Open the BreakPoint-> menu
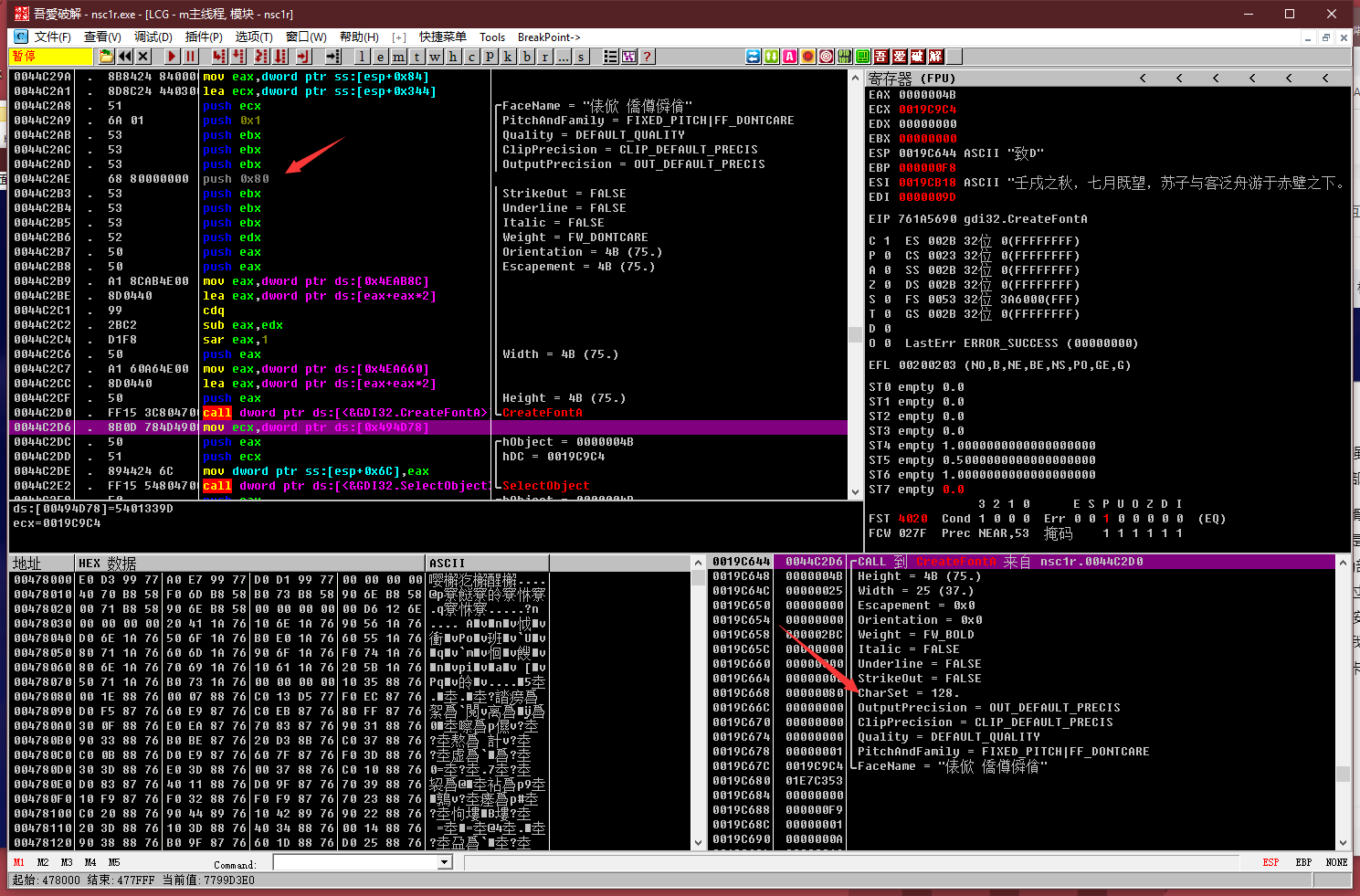The height and width of the screenshot is (896, 1360). (549, 37)
